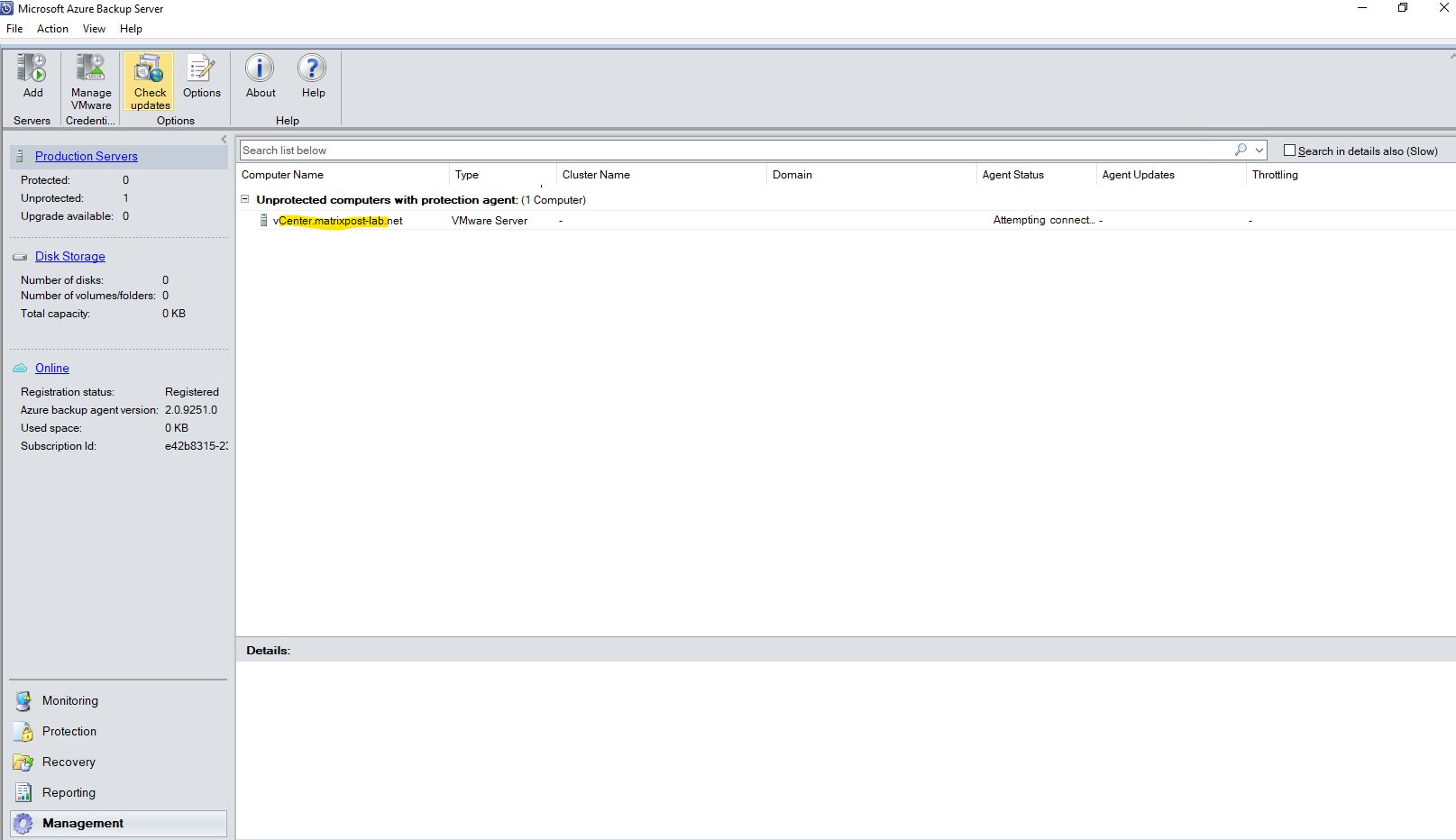1456x840 pixels.
Task: Click the vCenter server row icon
Action: (263, 220)
